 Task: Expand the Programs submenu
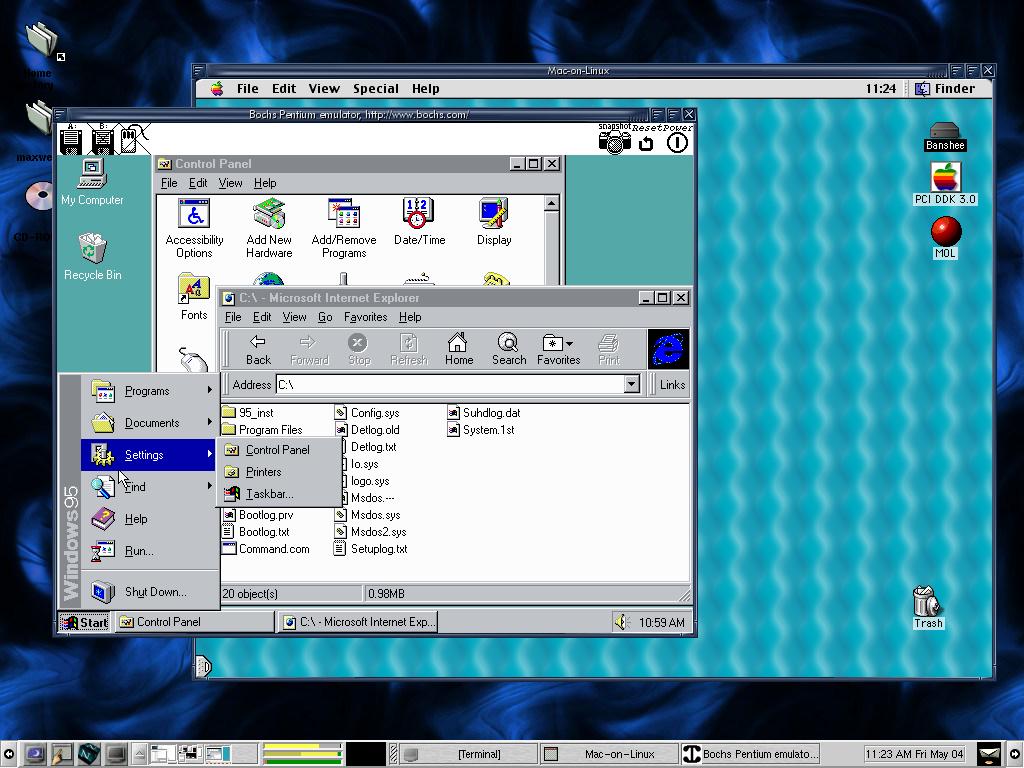click(150, 391)
